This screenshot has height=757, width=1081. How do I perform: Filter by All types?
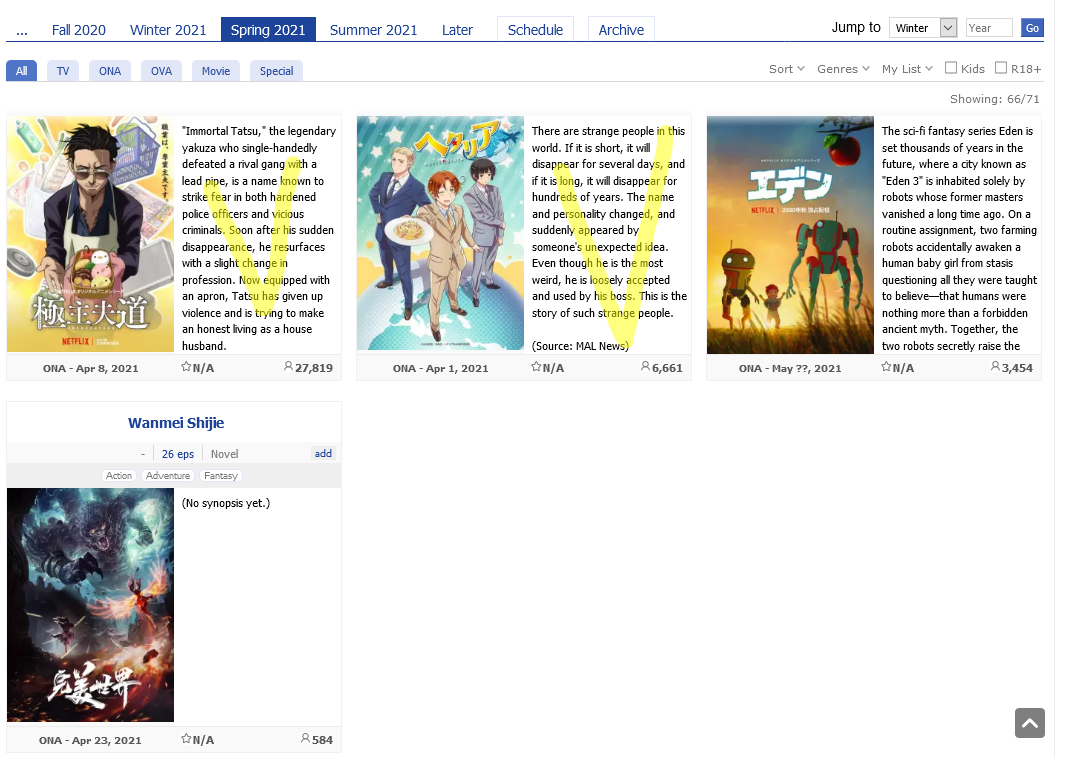21,71
